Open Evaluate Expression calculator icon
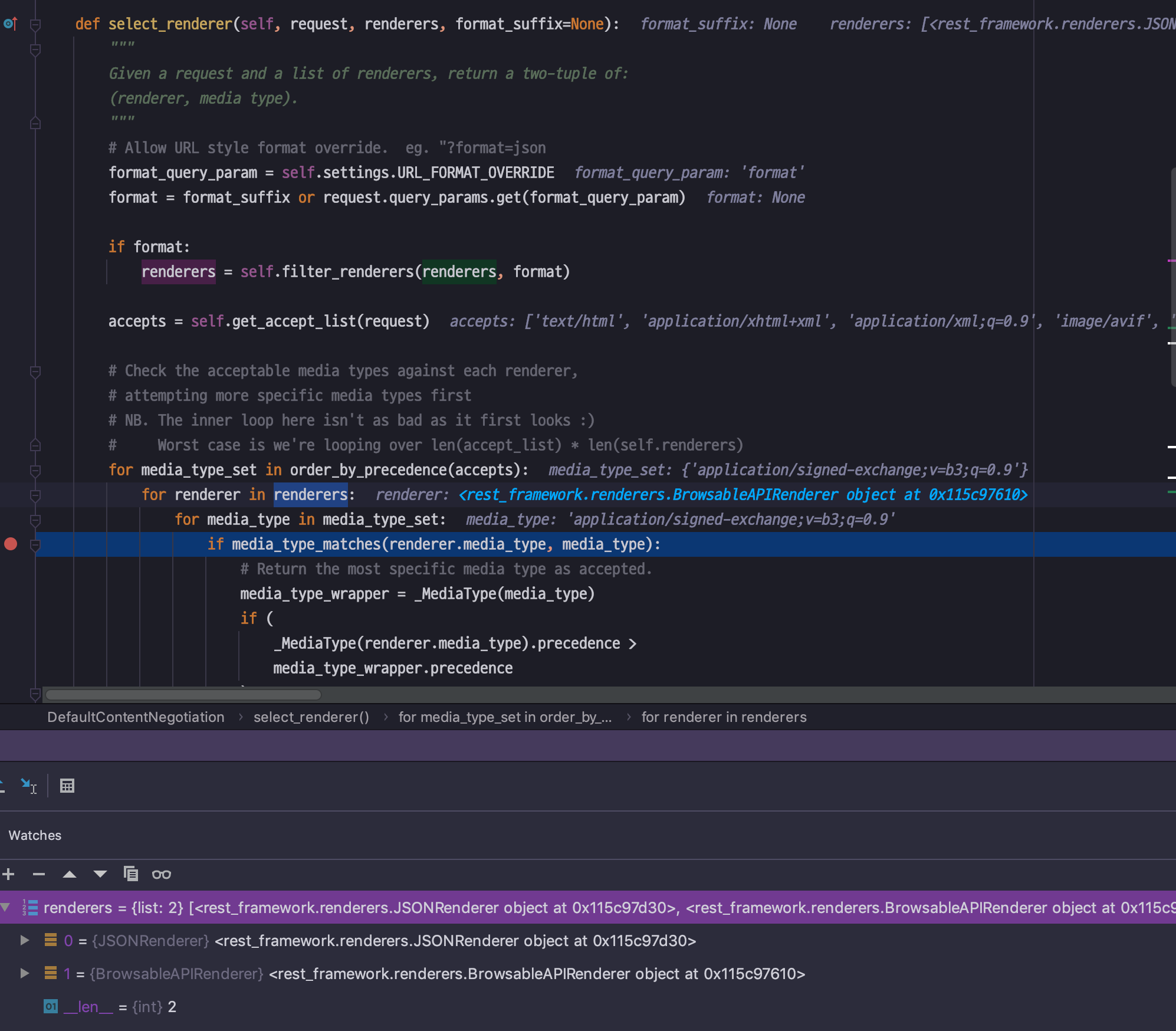 coord(67,786)
